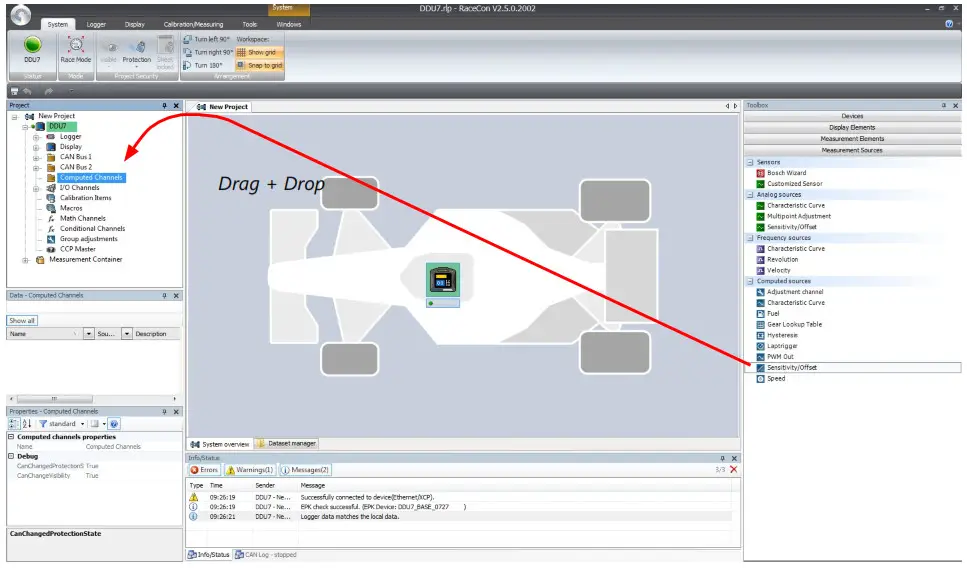Pin the Project panel

pyautogui.click(x=164, y=106)
